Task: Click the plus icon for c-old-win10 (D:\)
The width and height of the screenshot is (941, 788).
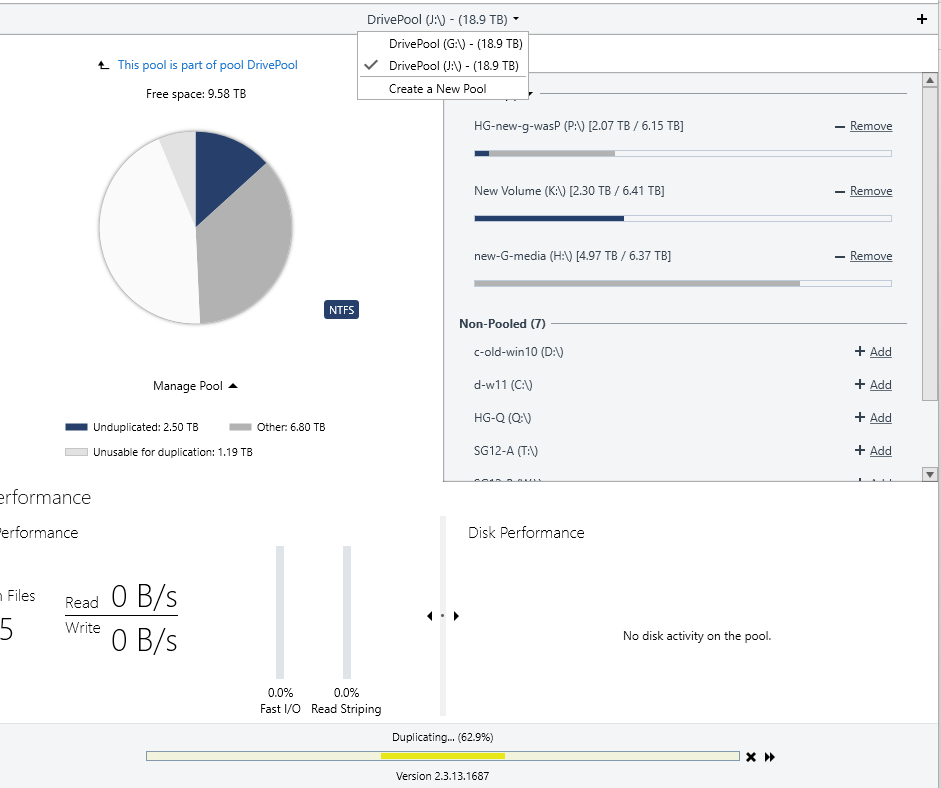Action: [859, 352]
